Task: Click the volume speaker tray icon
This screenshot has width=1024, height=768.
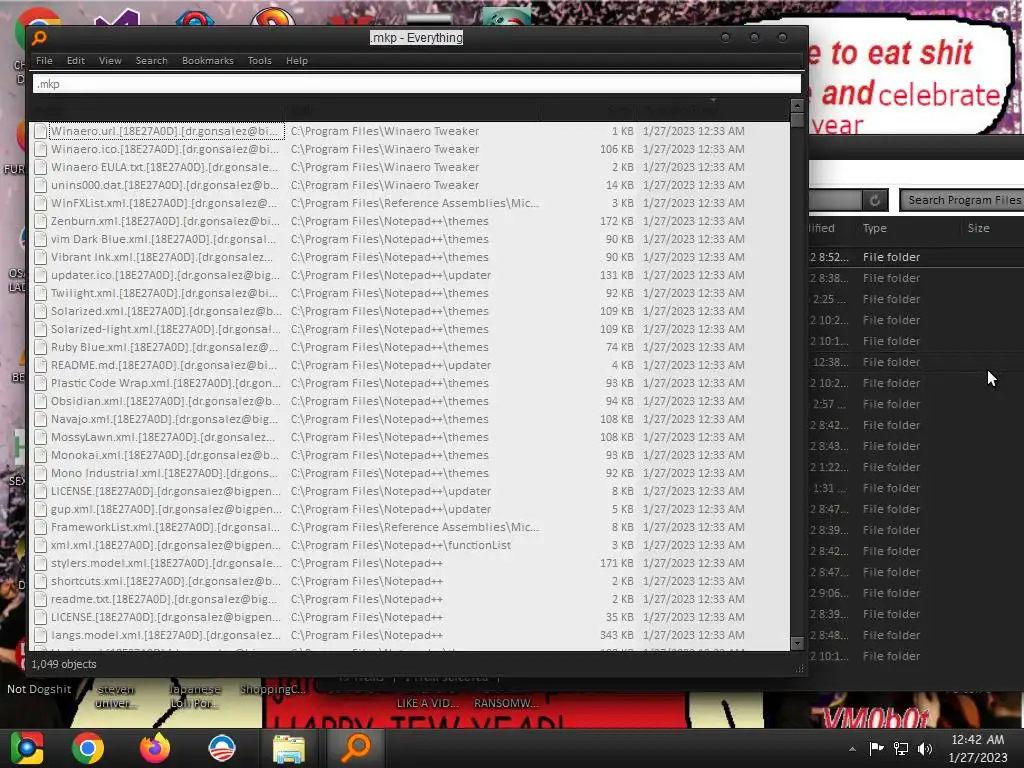Action: 925,748
